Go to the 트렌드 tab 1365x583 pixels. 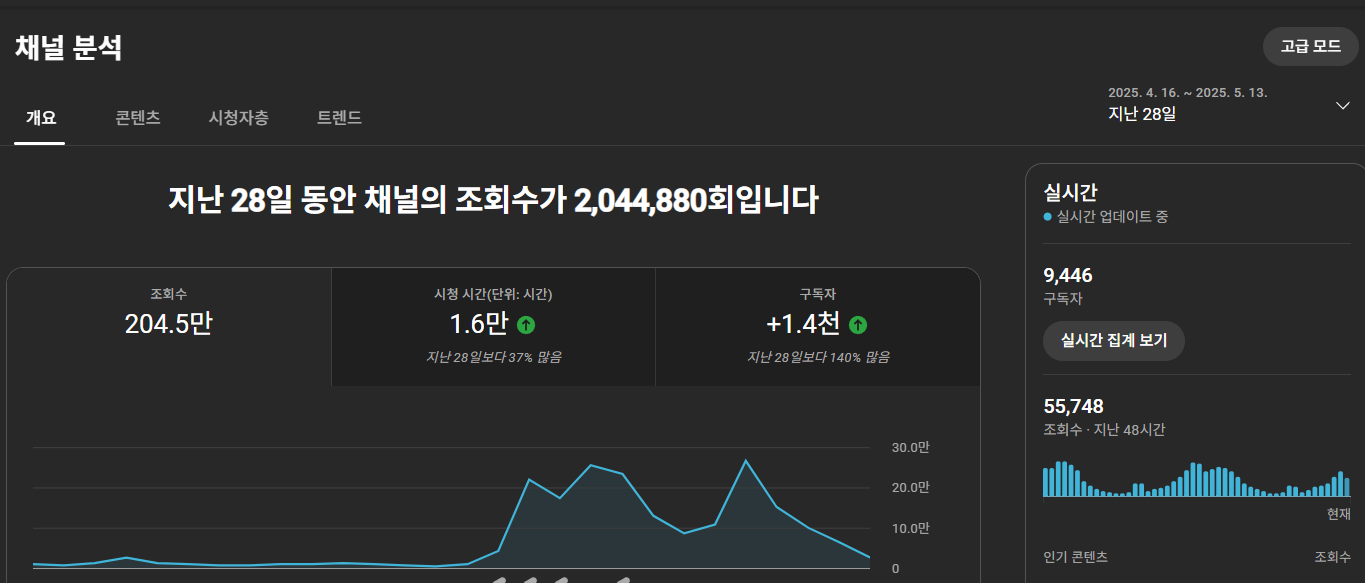(x=339, y=117)
